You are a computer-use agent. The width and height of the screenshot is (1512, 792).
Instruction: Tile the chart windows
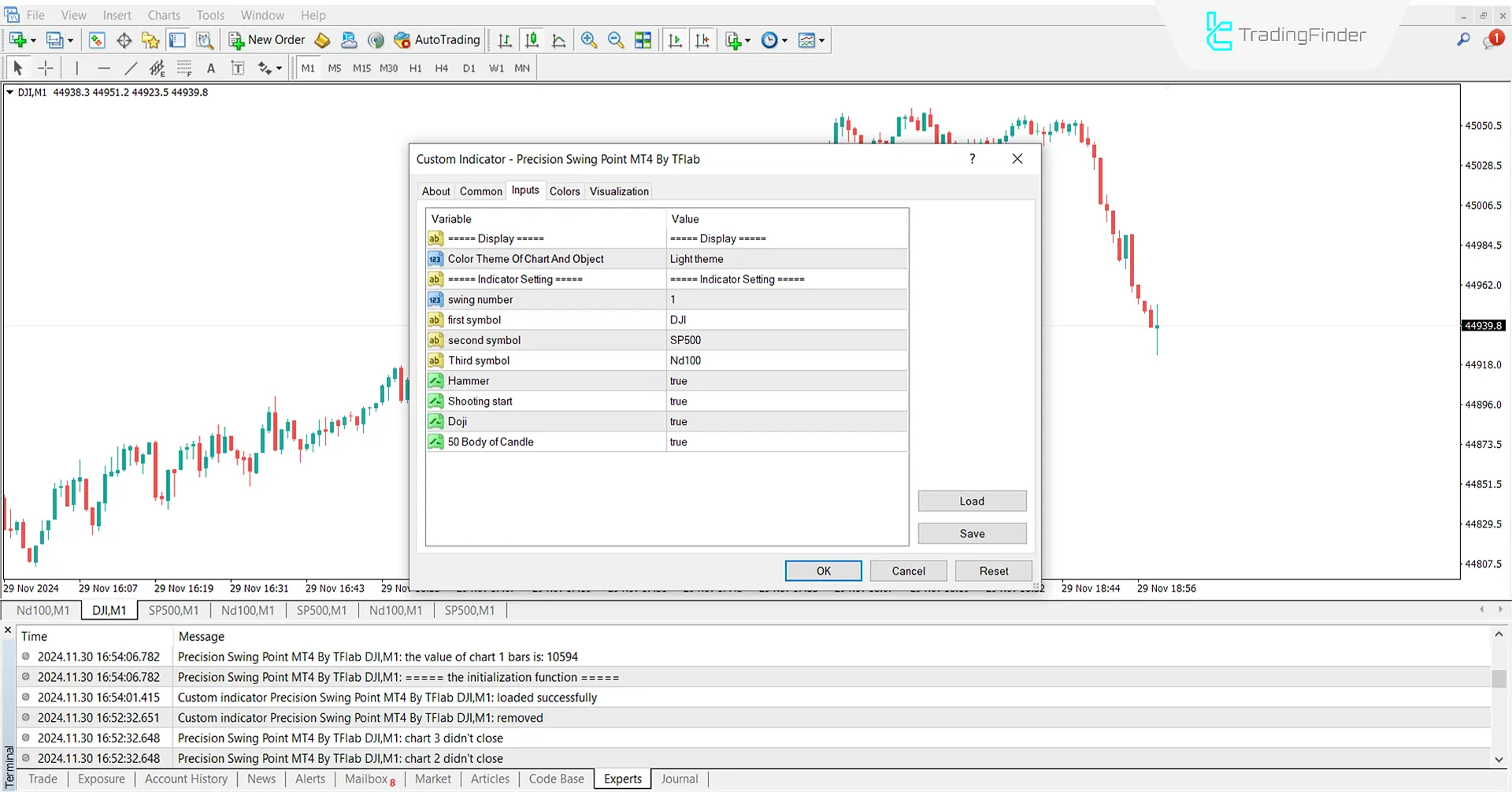click(643, 40)
